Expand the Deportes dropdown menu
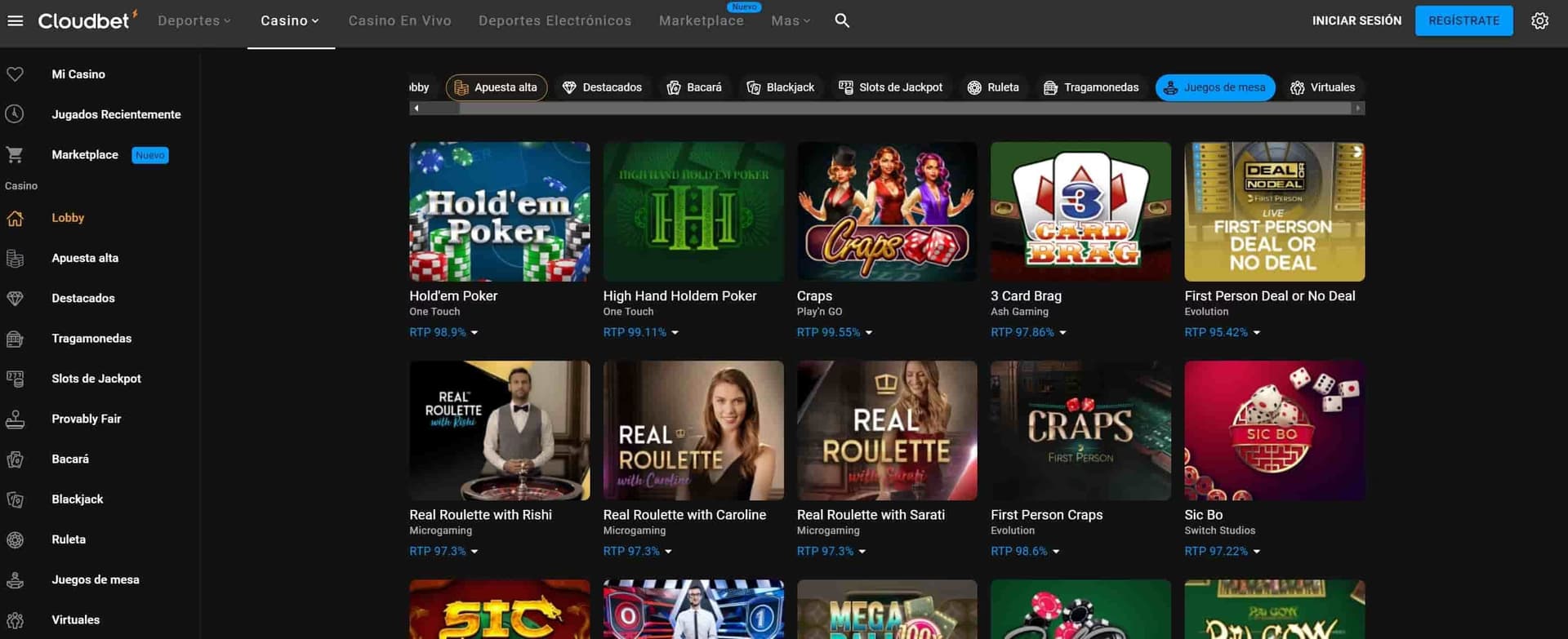The height and width of the screenshot is (639, 1568). 194,20
